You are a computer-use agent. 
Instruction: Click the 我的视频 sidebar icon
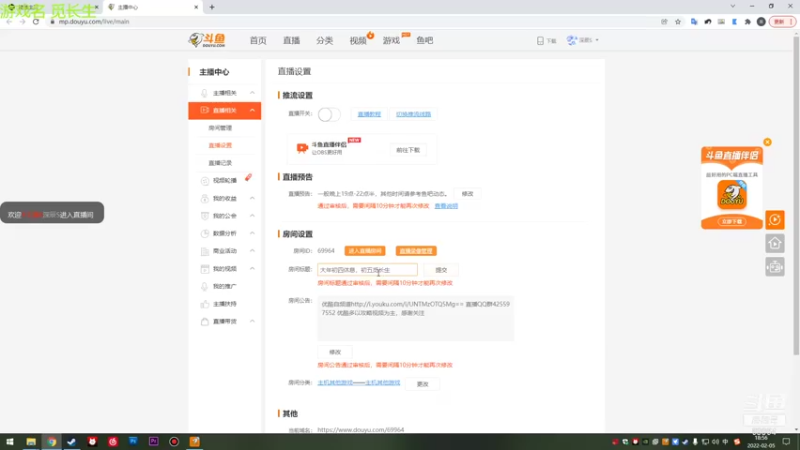click(x=205, y=269)
